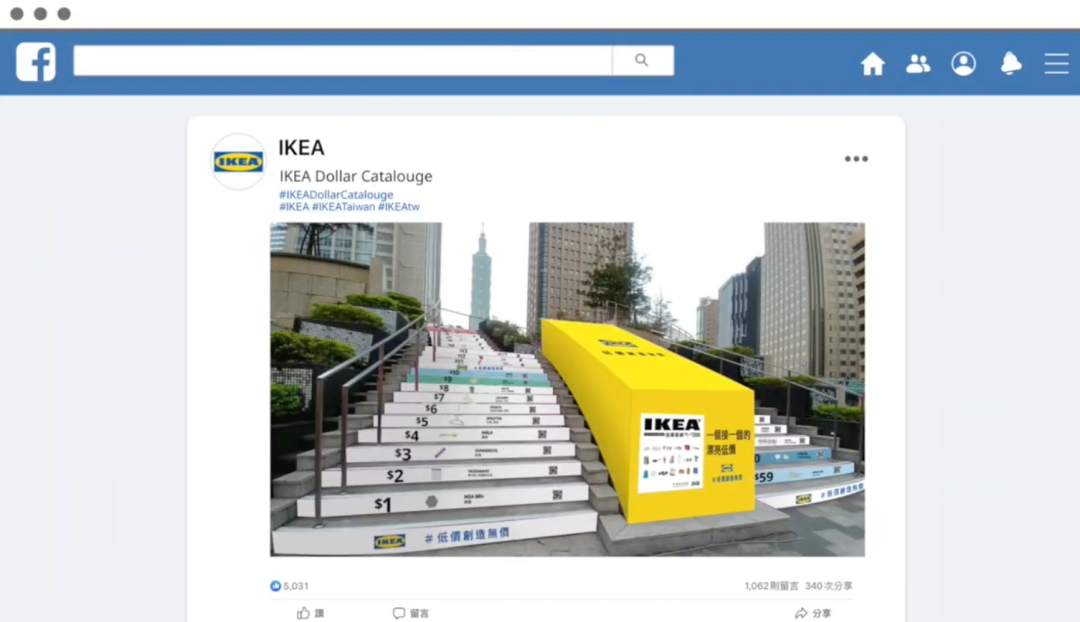Click the Facebook logo

coord(36,61)
